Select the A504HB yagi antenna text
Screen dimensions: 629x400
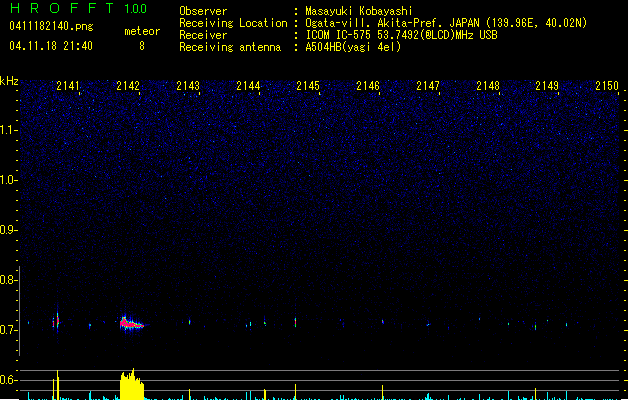pos(353,47)
